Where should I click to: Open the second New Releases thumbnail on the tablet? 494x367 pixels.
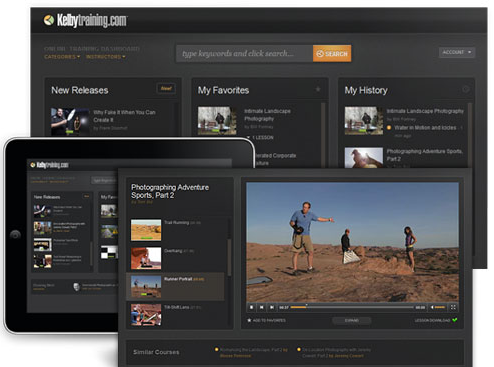pos(42,228)
